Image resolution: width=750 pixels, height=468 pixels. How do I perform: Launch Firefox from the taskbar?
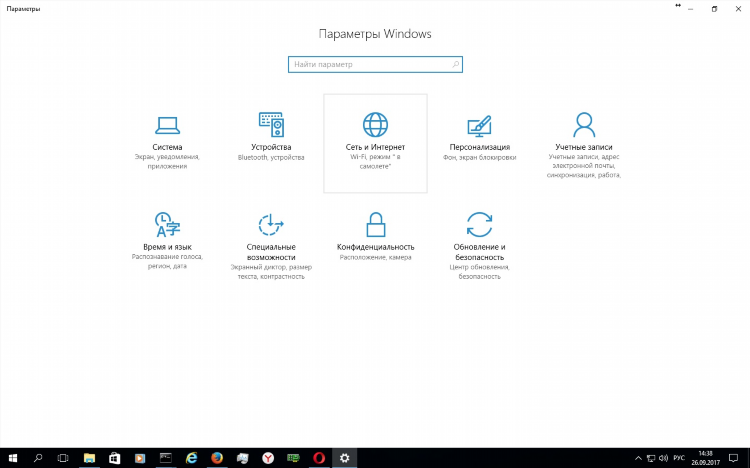217,458
